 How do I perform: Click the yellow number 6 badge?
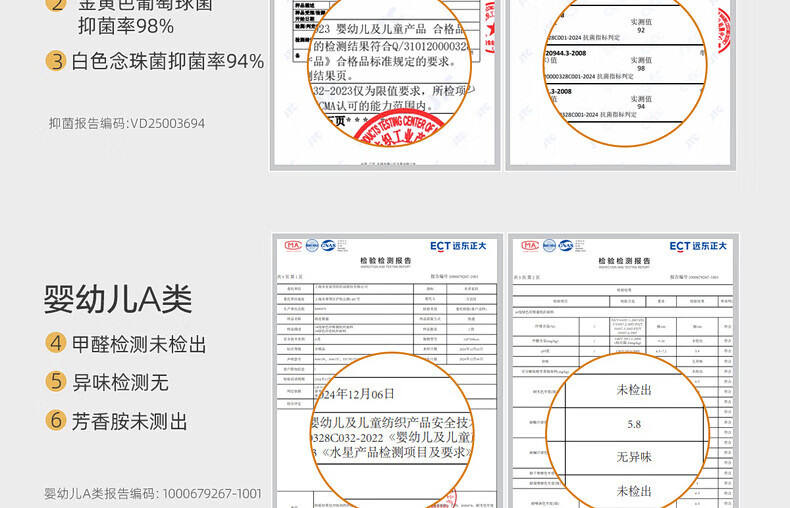pos(57,420)
